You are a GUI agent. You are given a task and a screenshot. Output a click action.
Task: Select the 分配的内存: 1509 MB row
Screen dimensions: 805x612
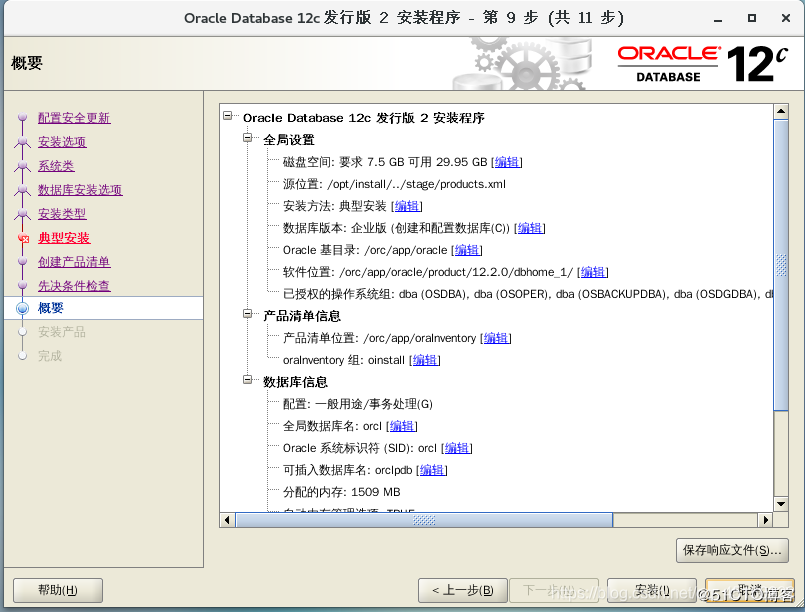click(x=341, y=492)
